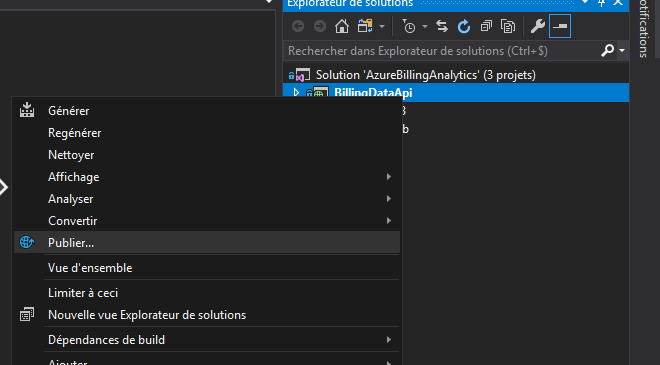The width and height of the screenshot is (660, 365).
Task: Open the Dépendances de build submenu
Action: (x=207, y=340)
